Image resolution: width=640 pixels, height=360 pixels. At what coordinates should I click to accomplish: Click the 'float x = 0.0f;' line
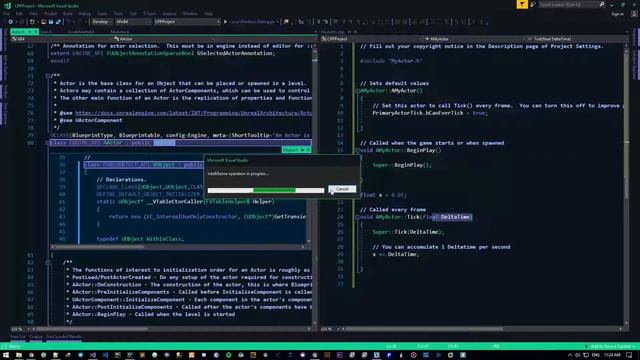coord(383,195)
